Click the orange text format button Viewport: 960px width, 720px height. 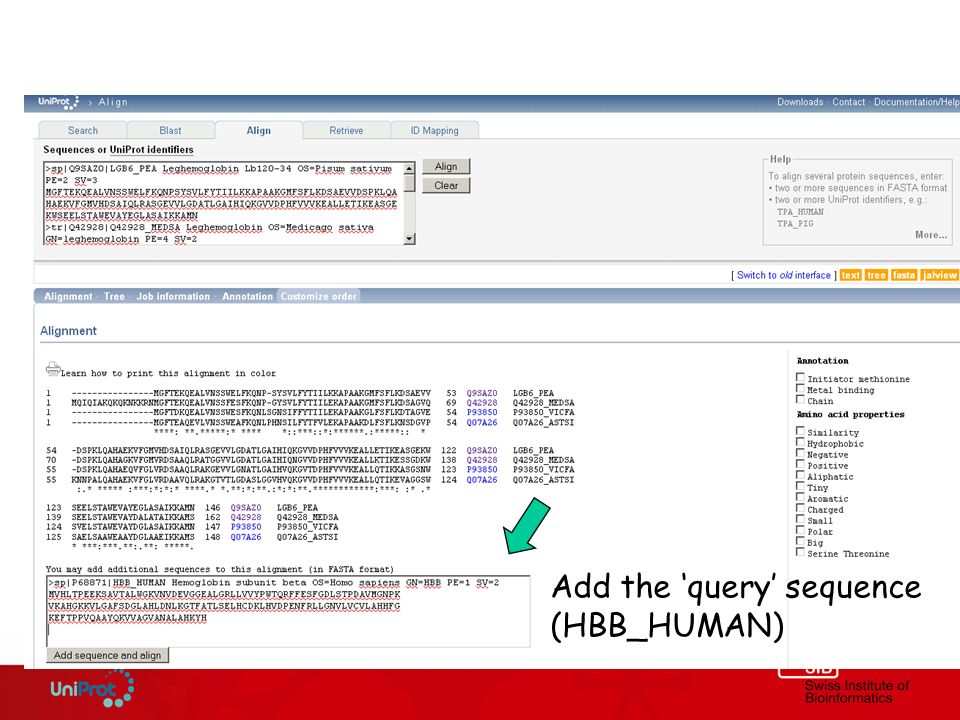[x=850, y=276]
